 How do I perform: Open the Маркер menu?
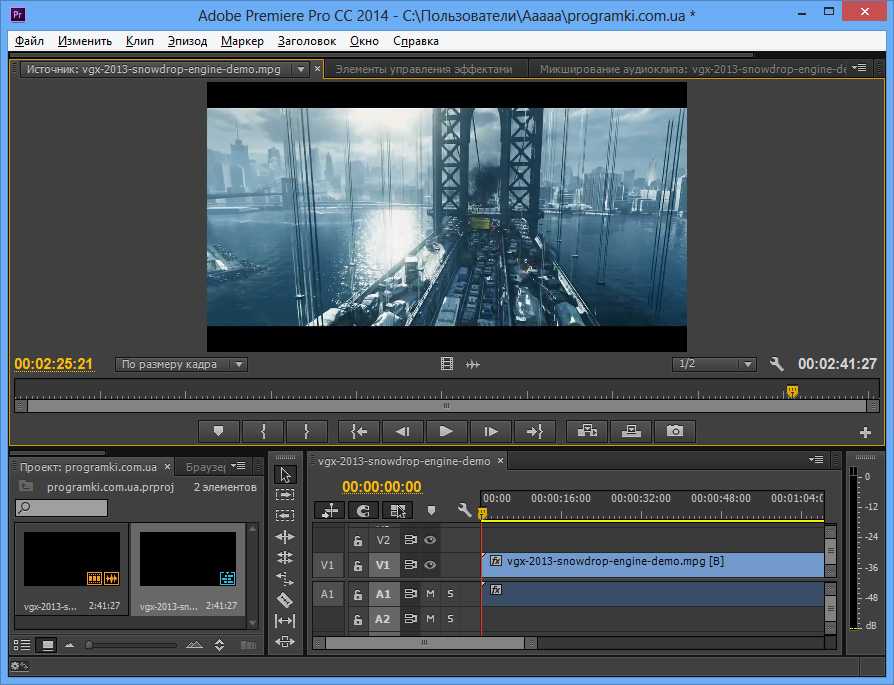pos(242,41)
